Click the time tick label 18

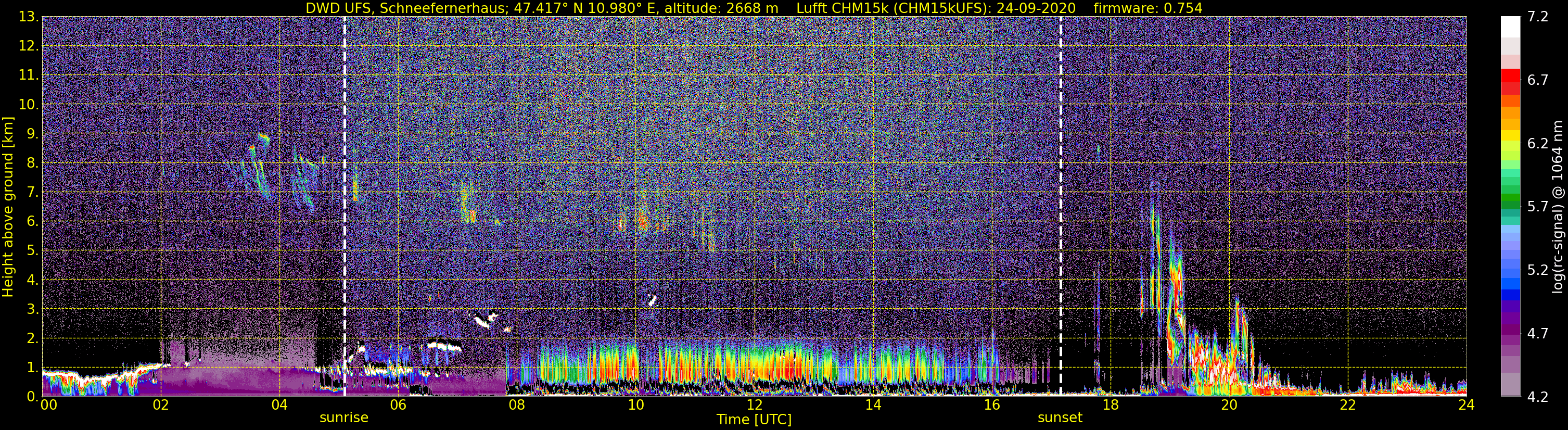[1110, 405]
